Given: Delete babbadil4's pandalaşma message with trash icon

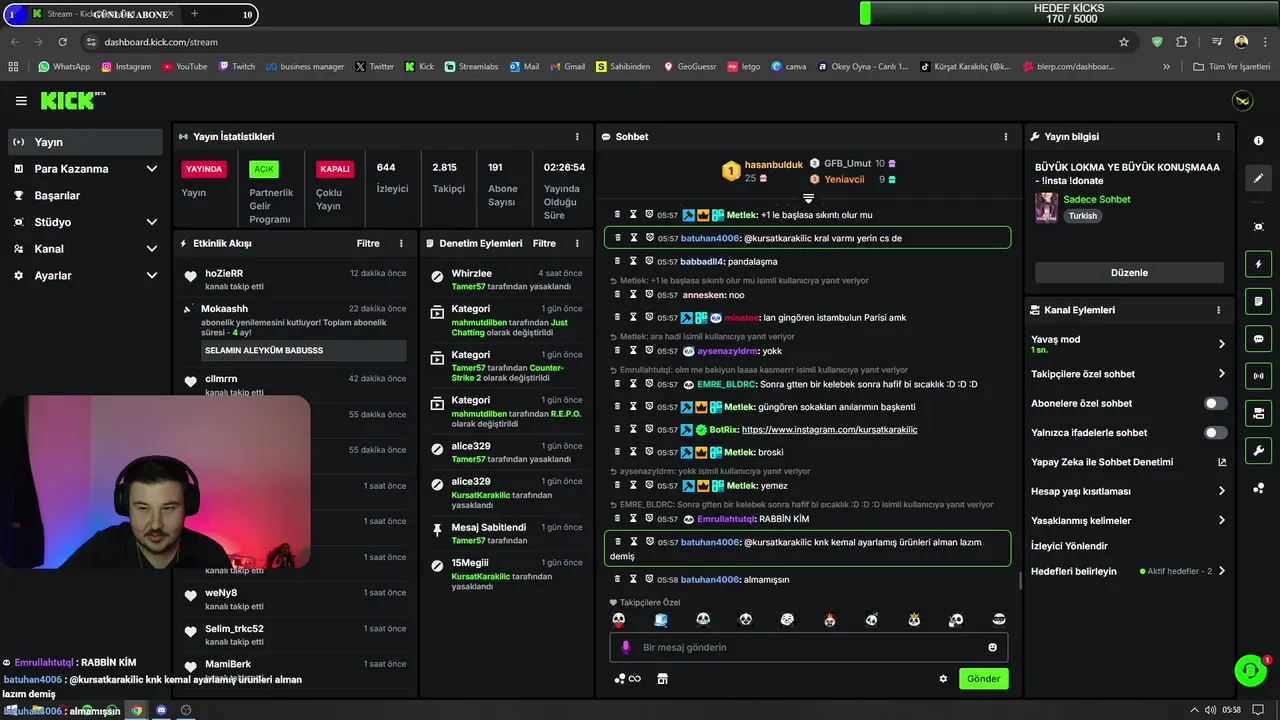Looking at the screenshot, I should (x=618, y=261).
